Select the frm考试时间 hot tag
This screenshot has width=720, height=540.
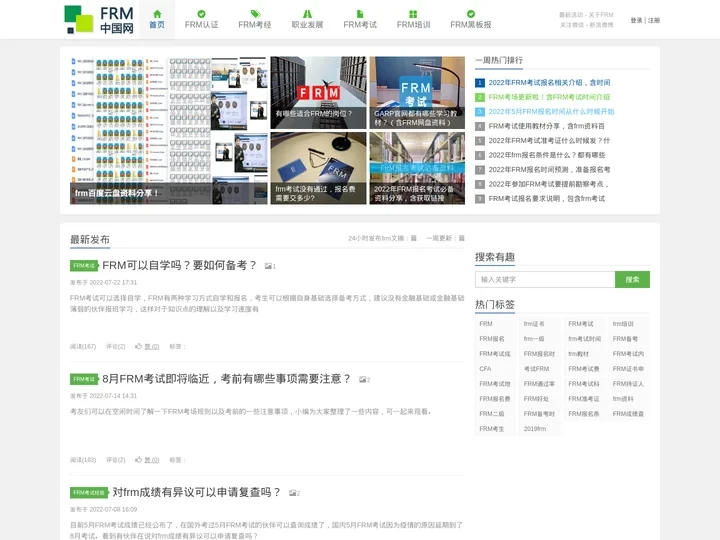pyautogui.click(x=585, y=339)
